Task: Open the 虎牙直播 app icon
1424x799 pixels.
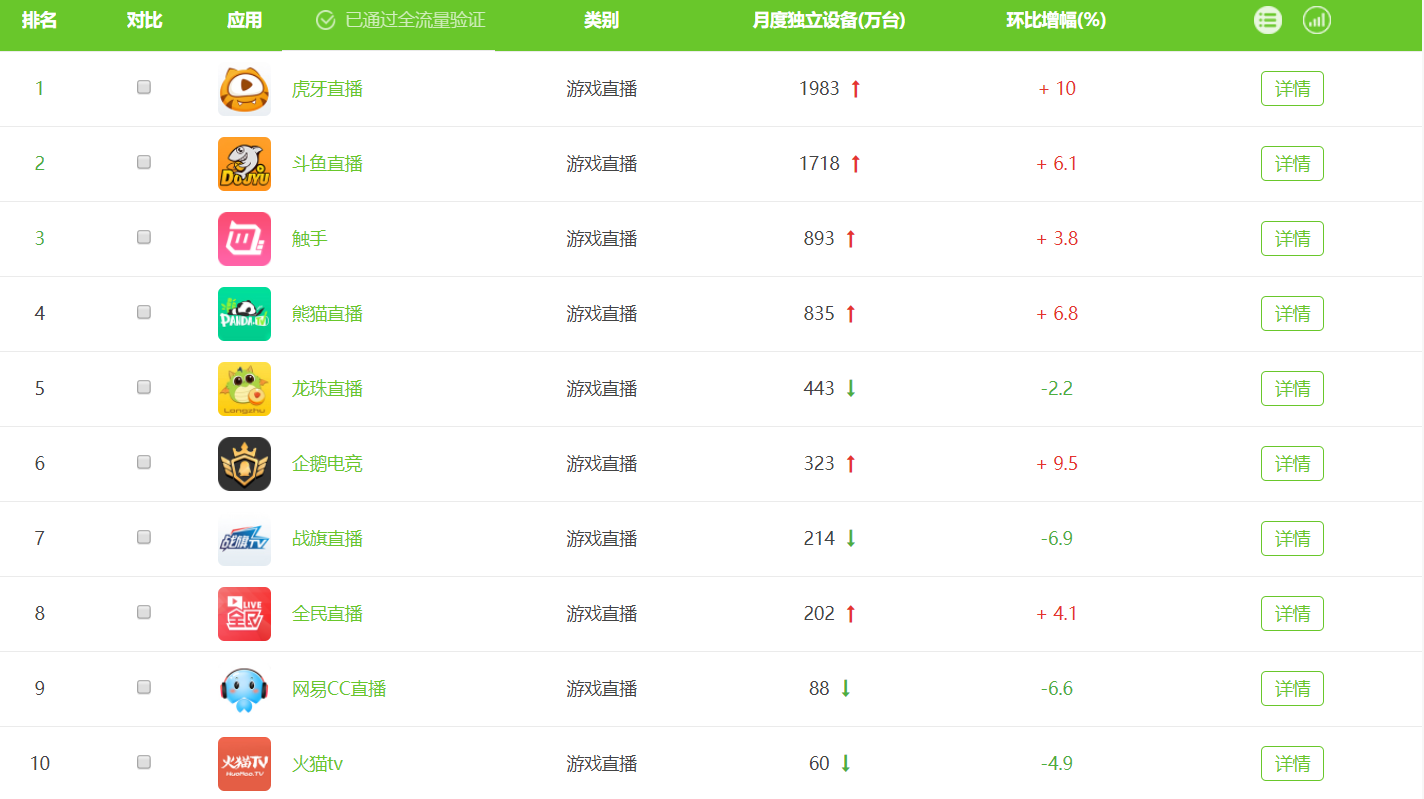Action: click(x=244, y=89)
